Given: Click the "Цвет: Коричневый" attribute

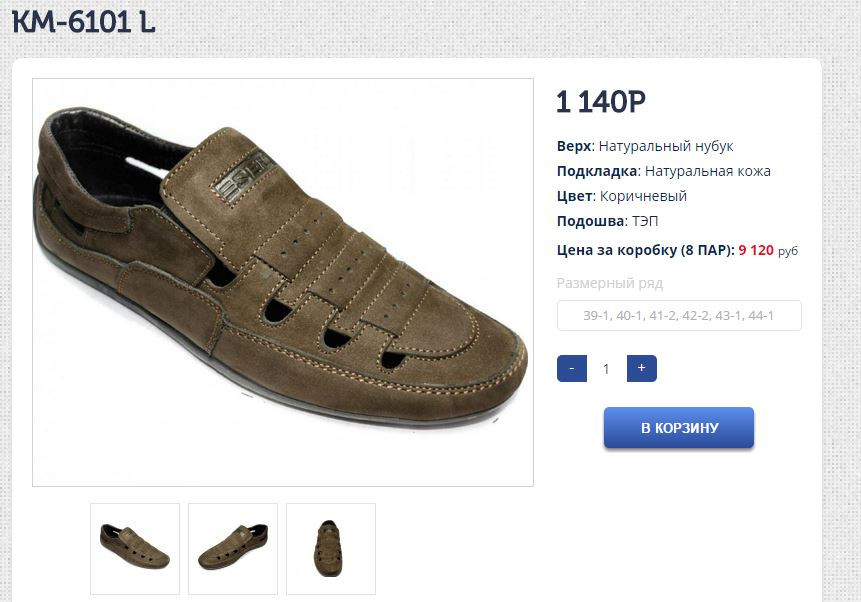Looking at the screenshot, I should 621,196.
